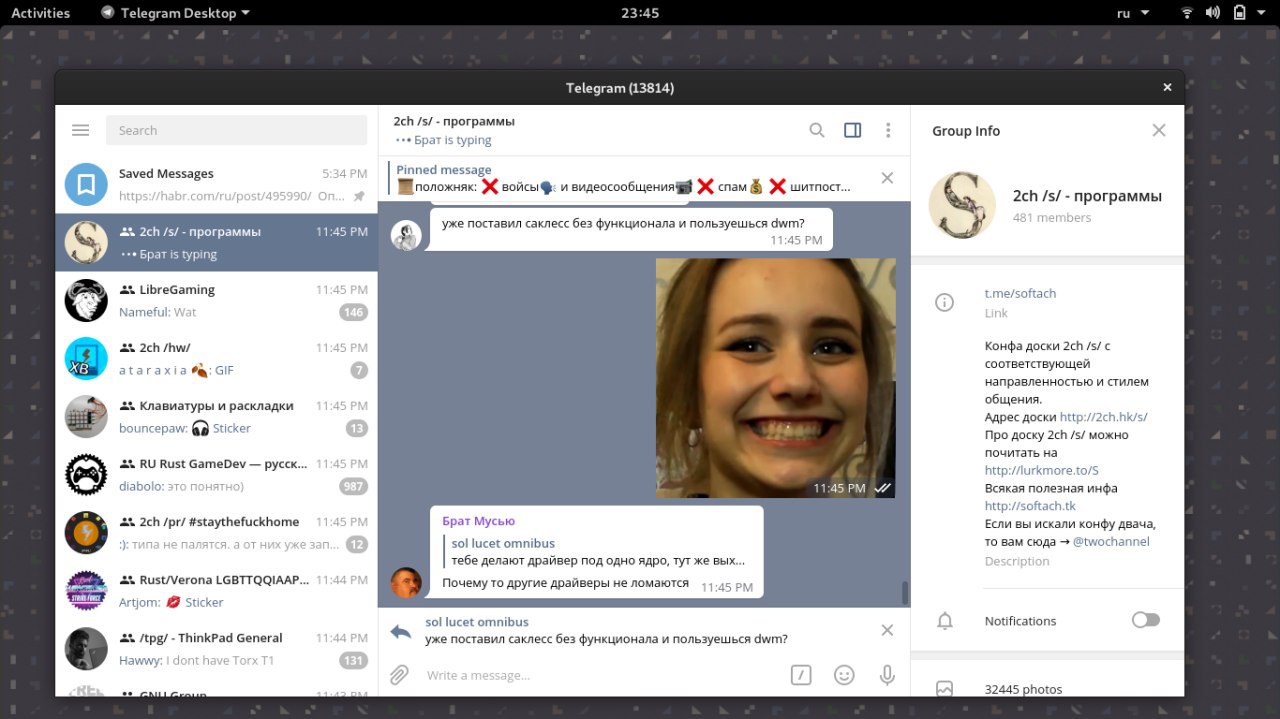
Task: Expand the top bar system menu arrow
Action: [1262, 13]
